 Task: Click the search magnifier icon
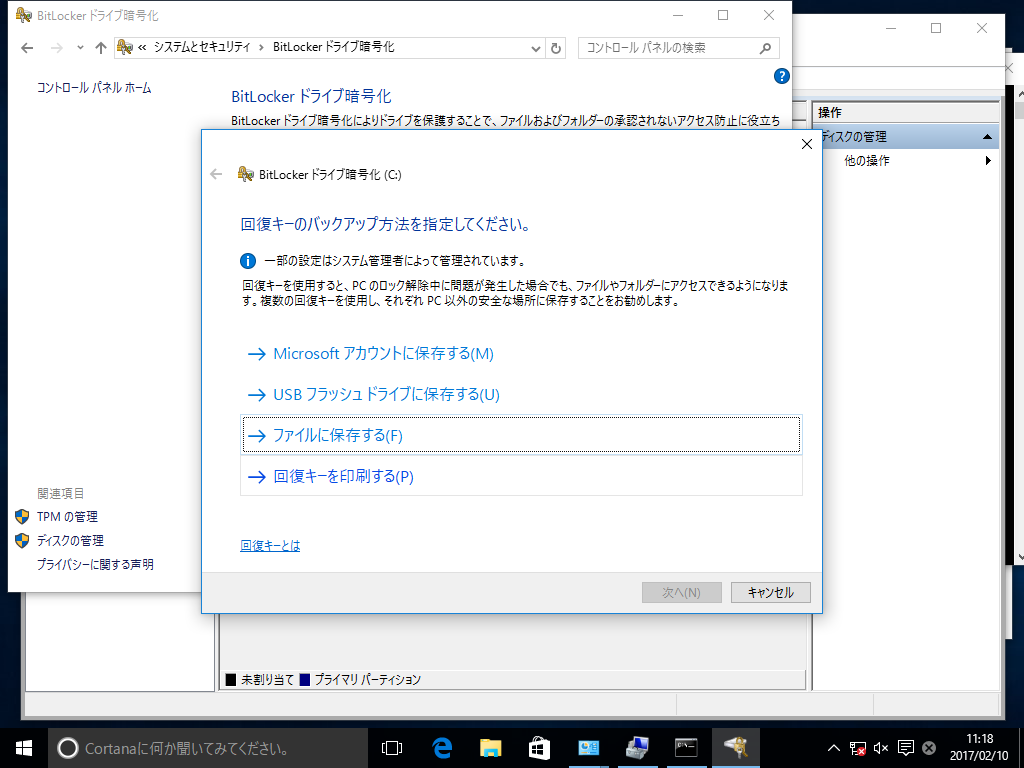(765, 48)
